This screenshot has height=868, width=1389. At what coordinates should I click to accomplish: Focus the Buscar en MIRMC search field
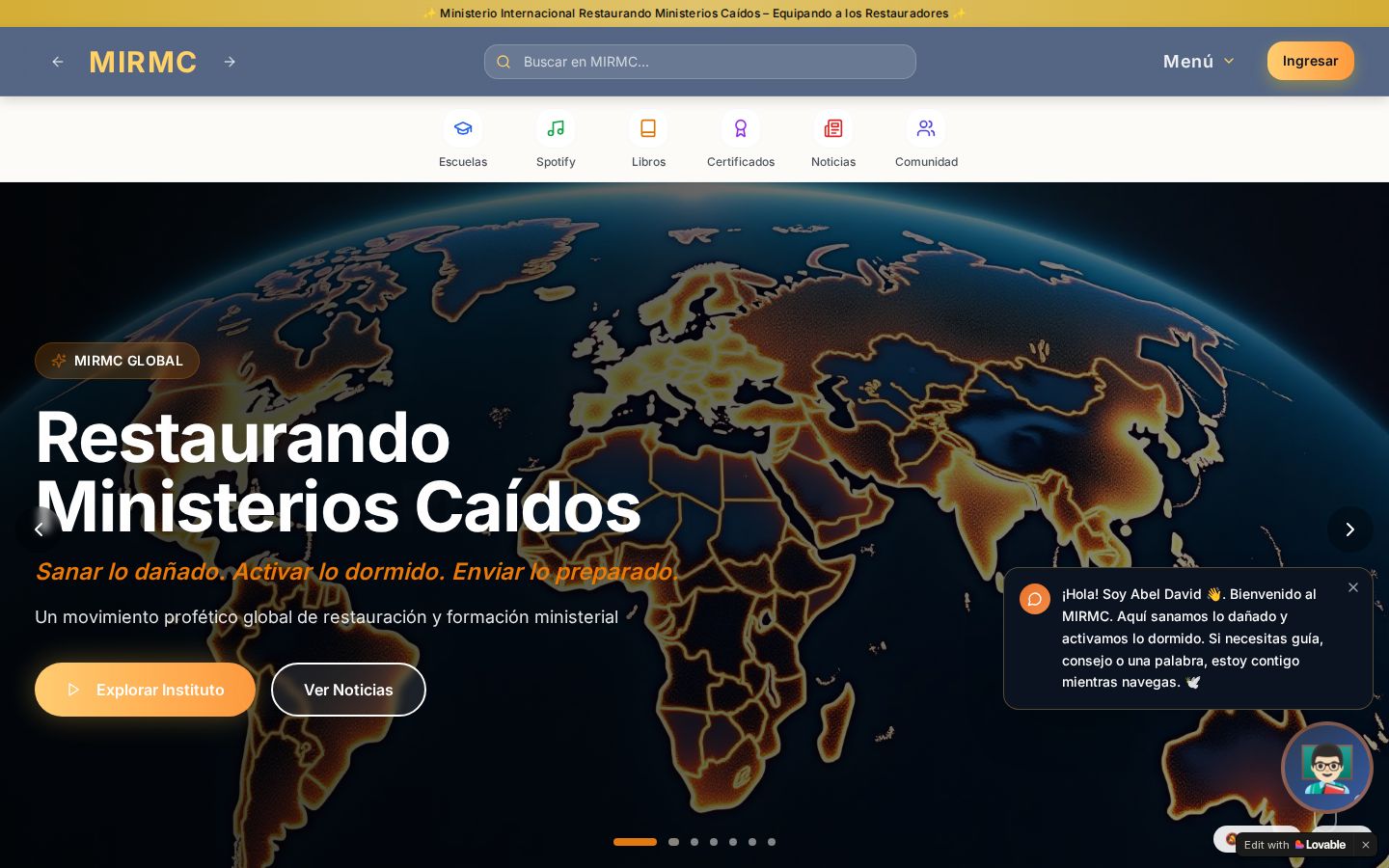(x=700, y=62)
